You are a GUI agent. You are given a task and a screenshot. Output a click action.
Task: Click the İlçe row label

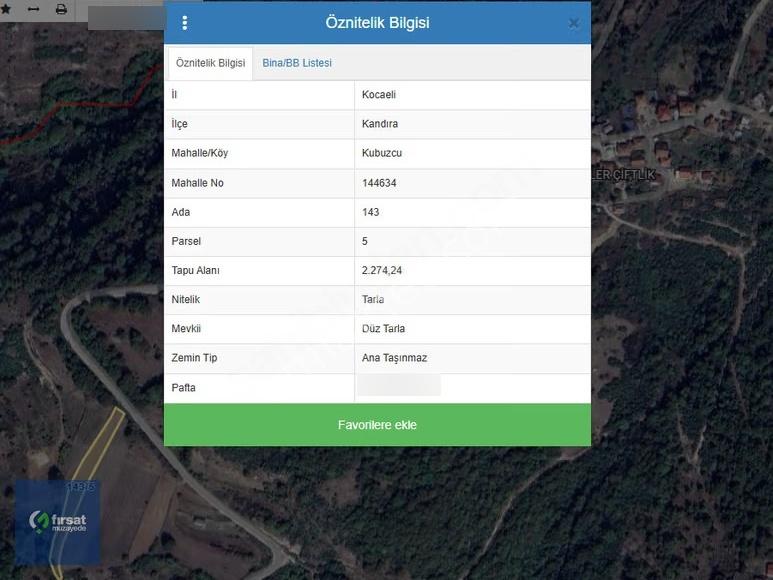(x=179, y=124)
